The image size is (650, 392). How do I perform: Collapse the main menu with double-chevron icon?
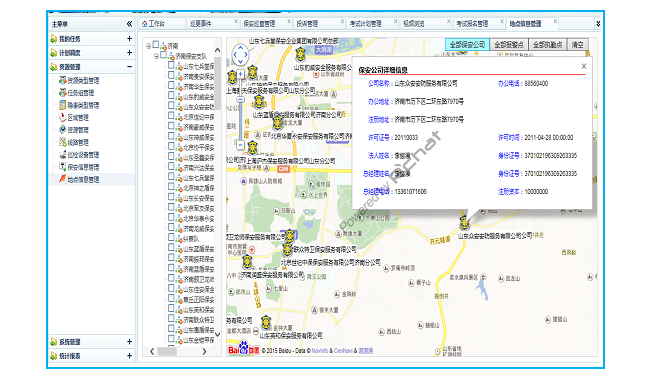[x=129, y=24]
